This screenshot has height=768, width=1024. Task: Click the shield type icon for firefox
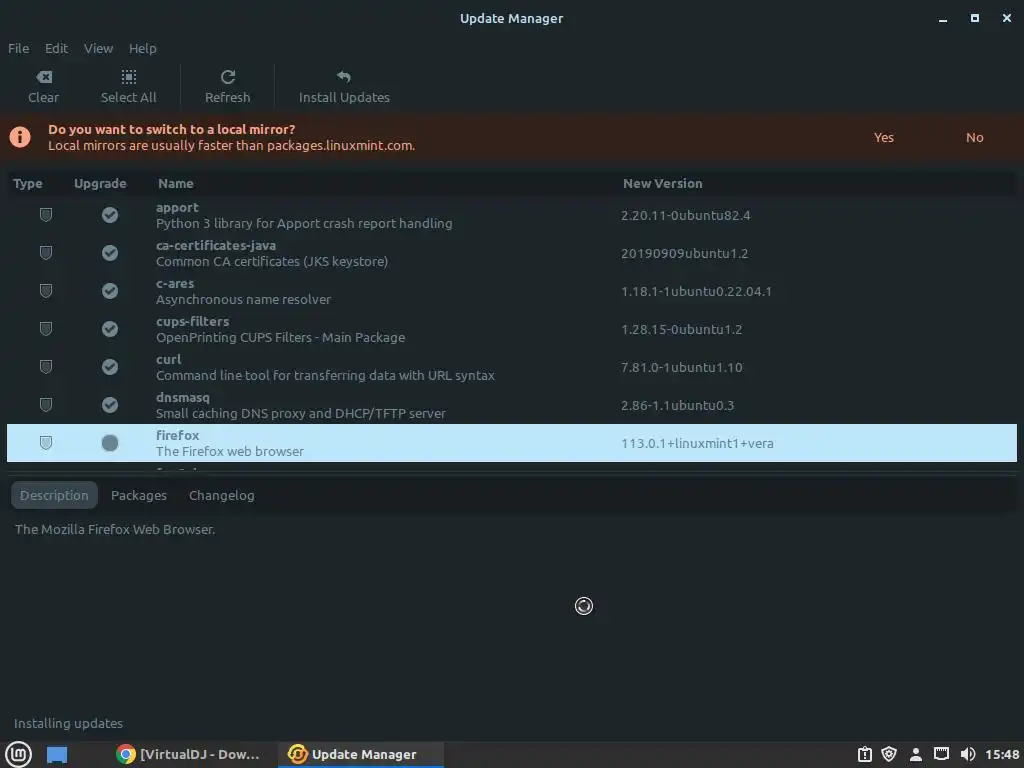(46, 443)
